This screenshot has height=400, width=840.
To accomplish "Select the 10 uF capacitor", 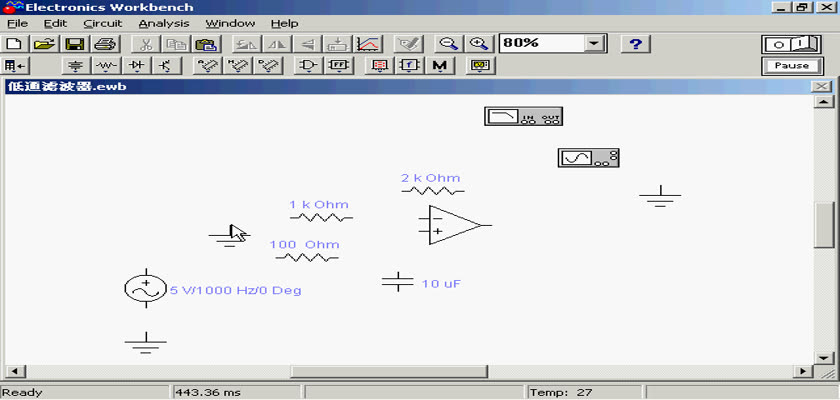I will 398,282.
